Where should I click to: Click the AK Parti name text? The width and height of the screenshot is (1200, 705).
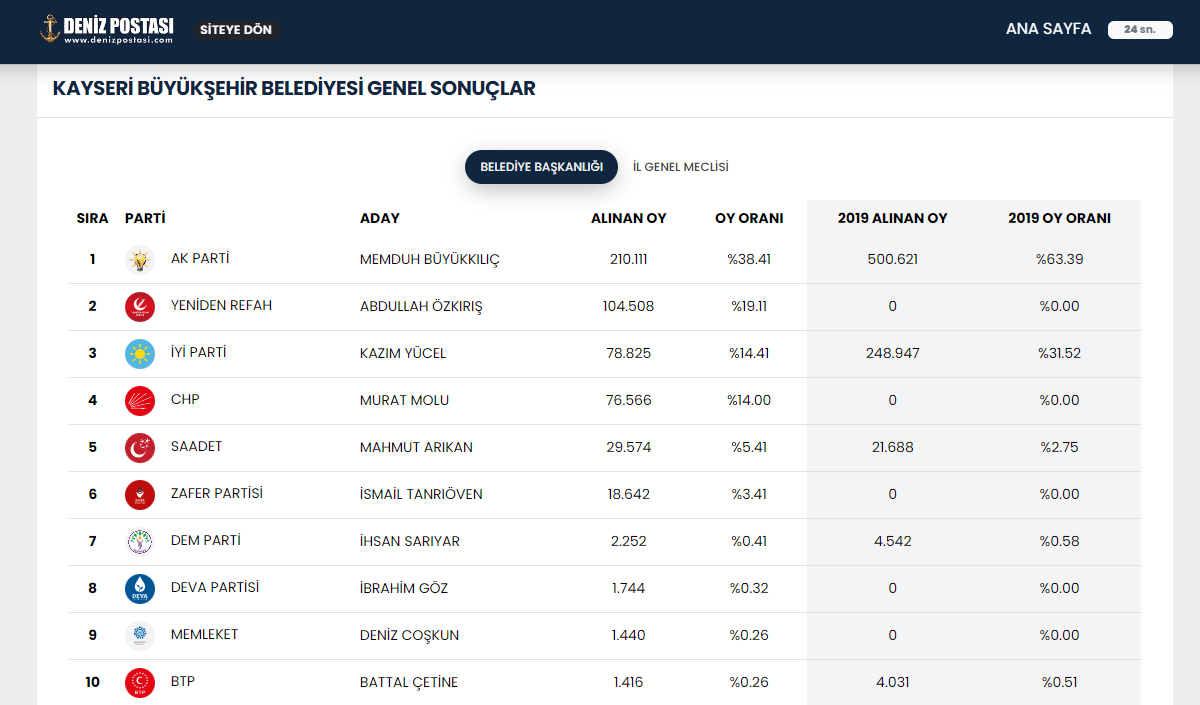(x=200, y=258)
